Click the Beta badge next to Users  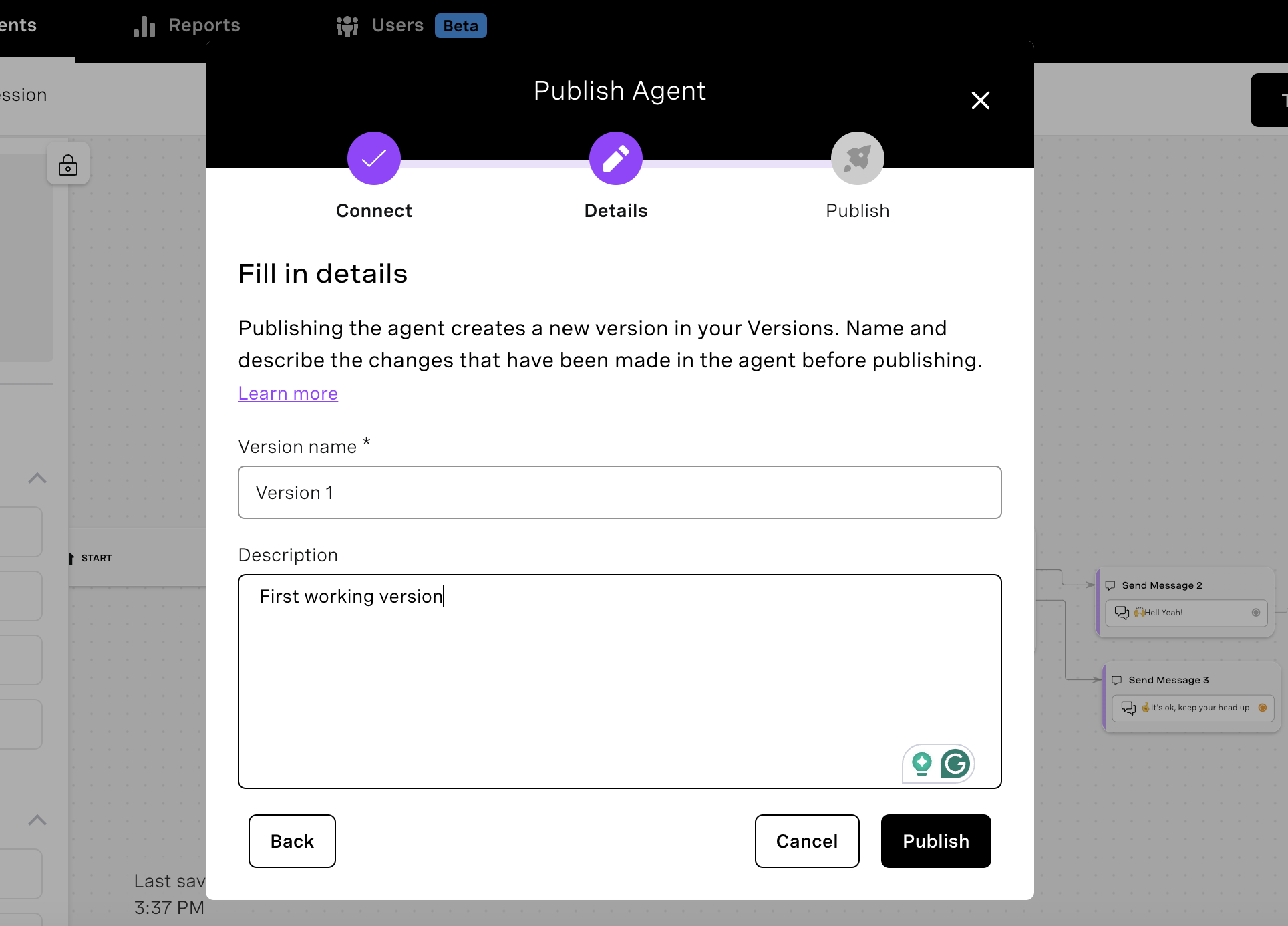[x=461, y=26]
